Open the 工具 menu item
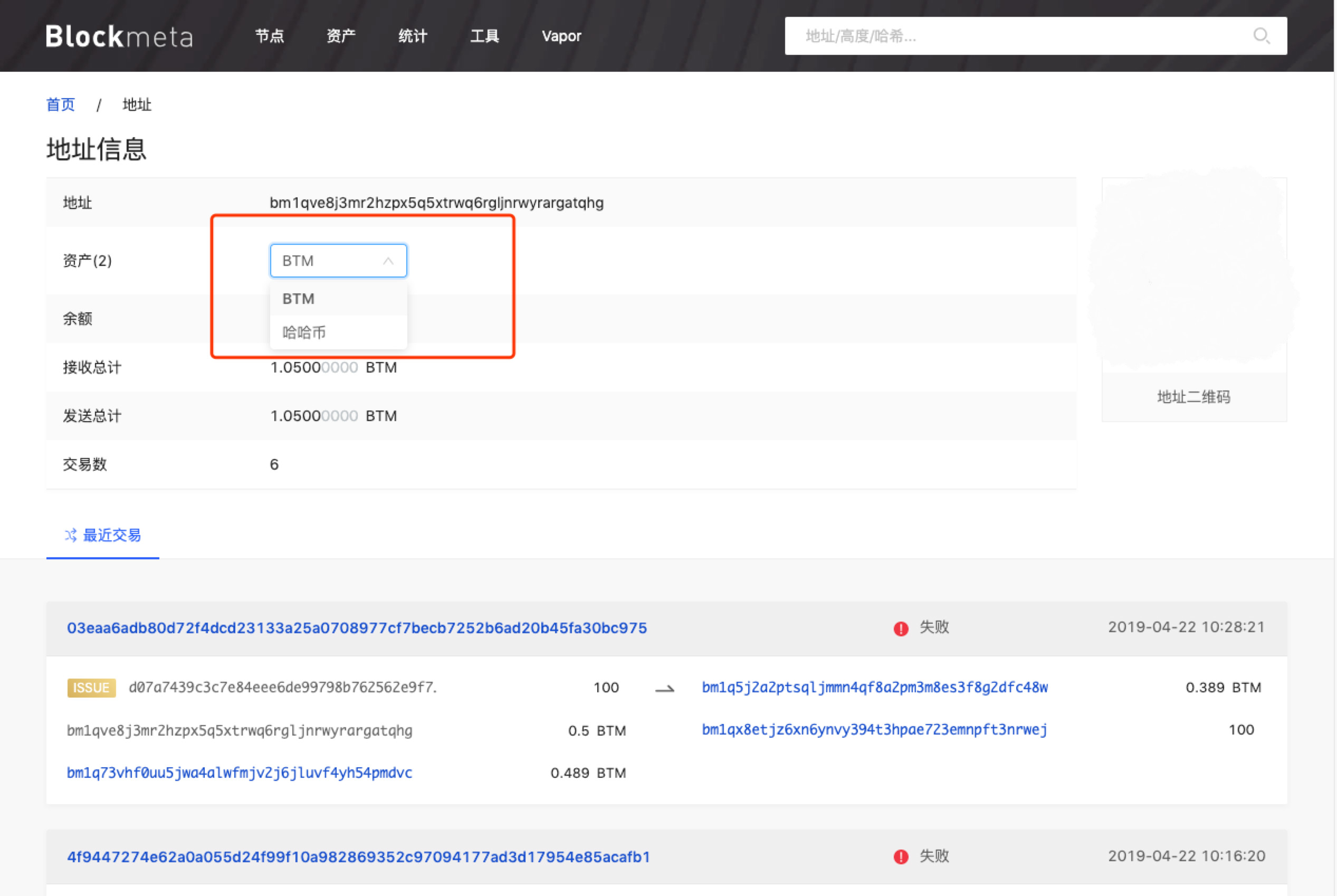 pos(484,36)
